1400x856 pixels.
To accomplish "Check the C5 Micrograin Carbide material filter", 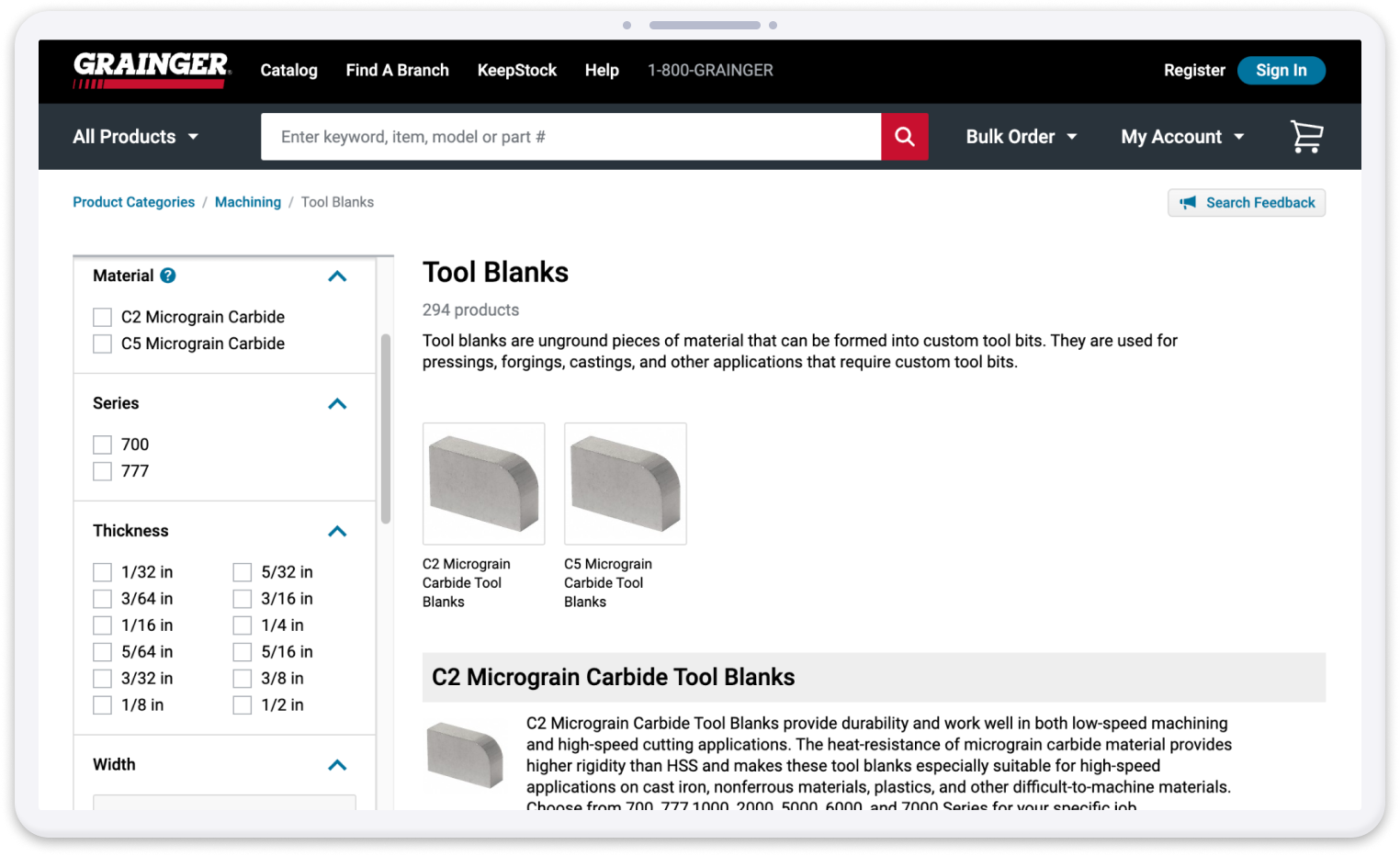I will pyautogui.click(x=102, y=344).
